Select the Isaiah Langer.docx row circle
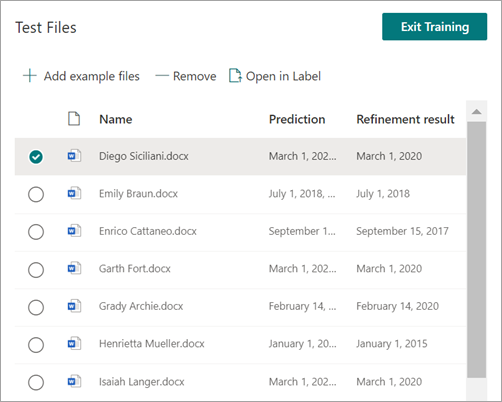 click(x=36, y=382)
